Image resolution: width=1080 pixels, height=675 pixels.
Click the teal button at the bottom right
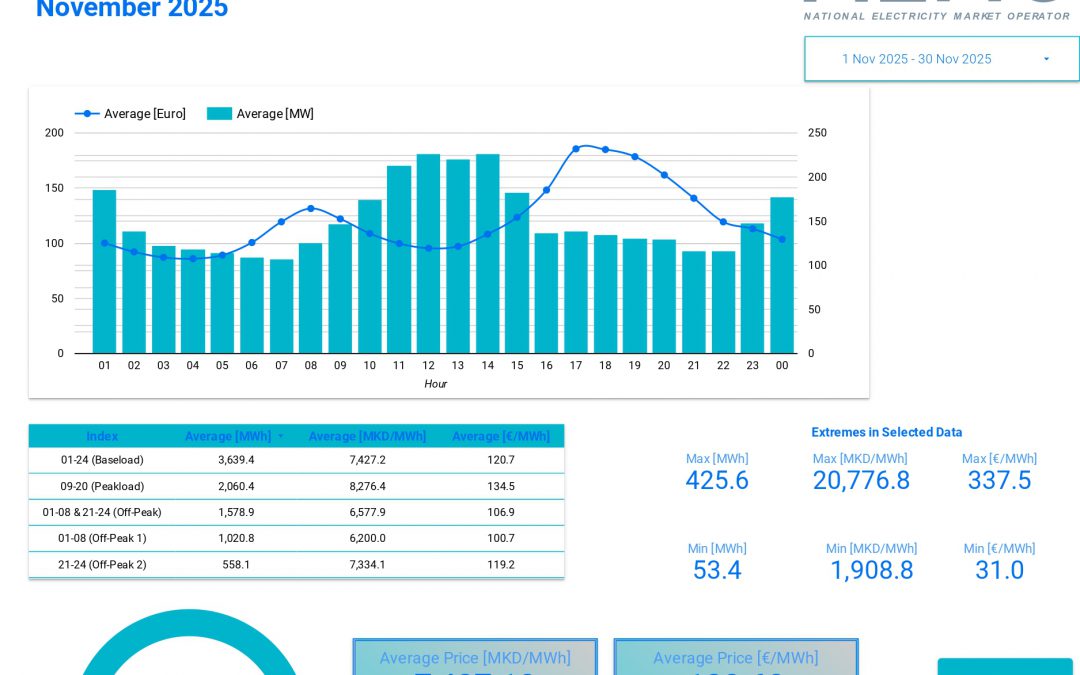1005,670
